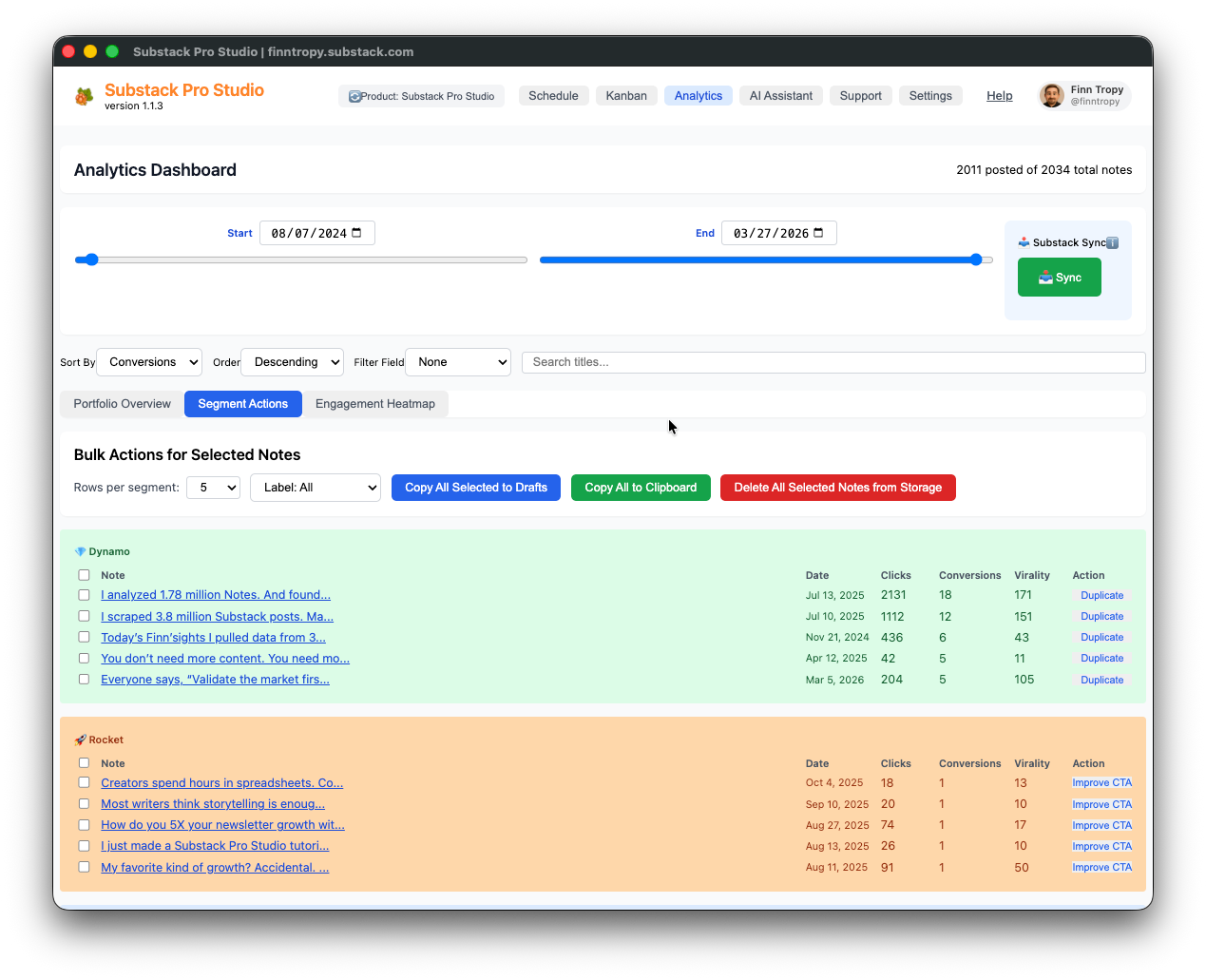Check the 'I just made a Substack' row

tap(84, 846)
